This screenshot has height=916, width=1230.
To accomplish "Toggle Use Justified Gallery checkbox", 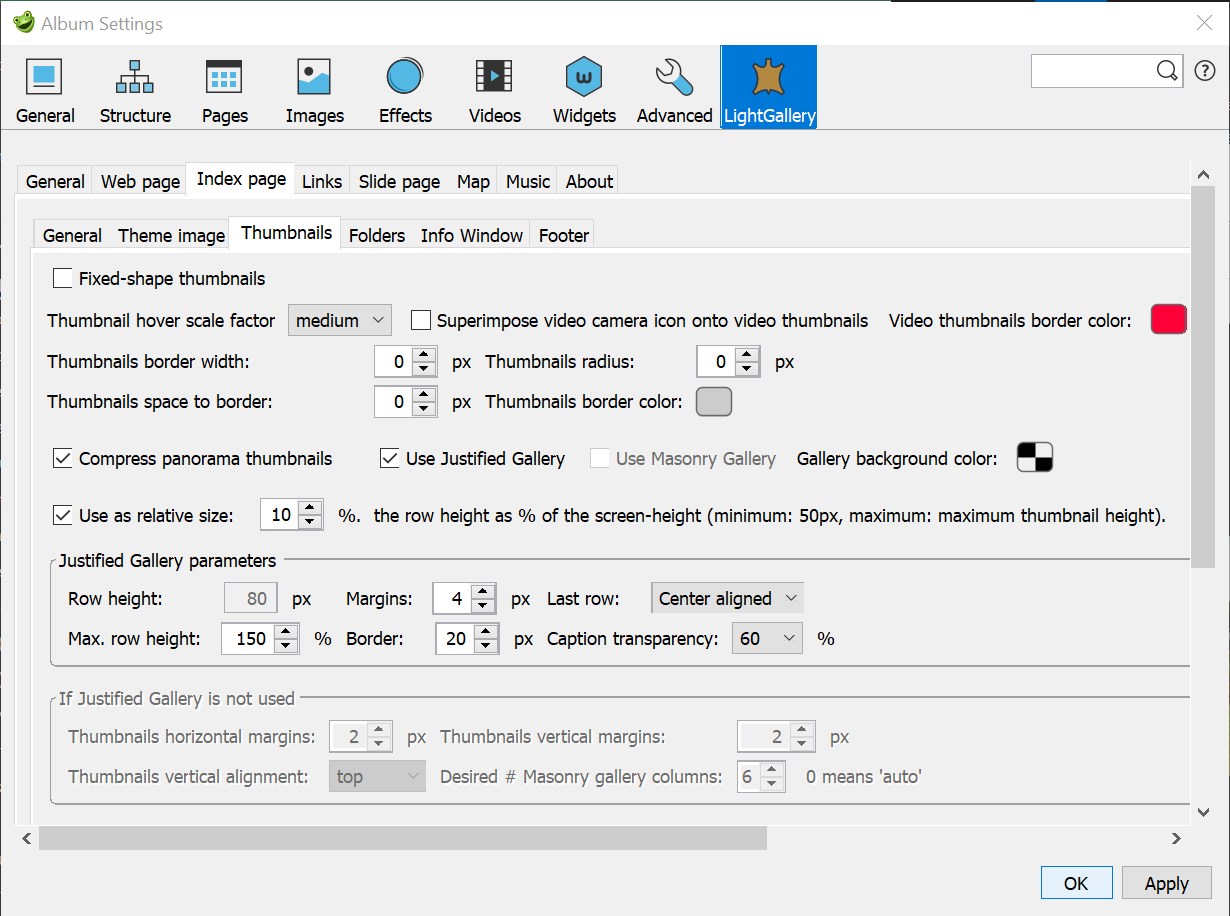I will coord(390,459).
